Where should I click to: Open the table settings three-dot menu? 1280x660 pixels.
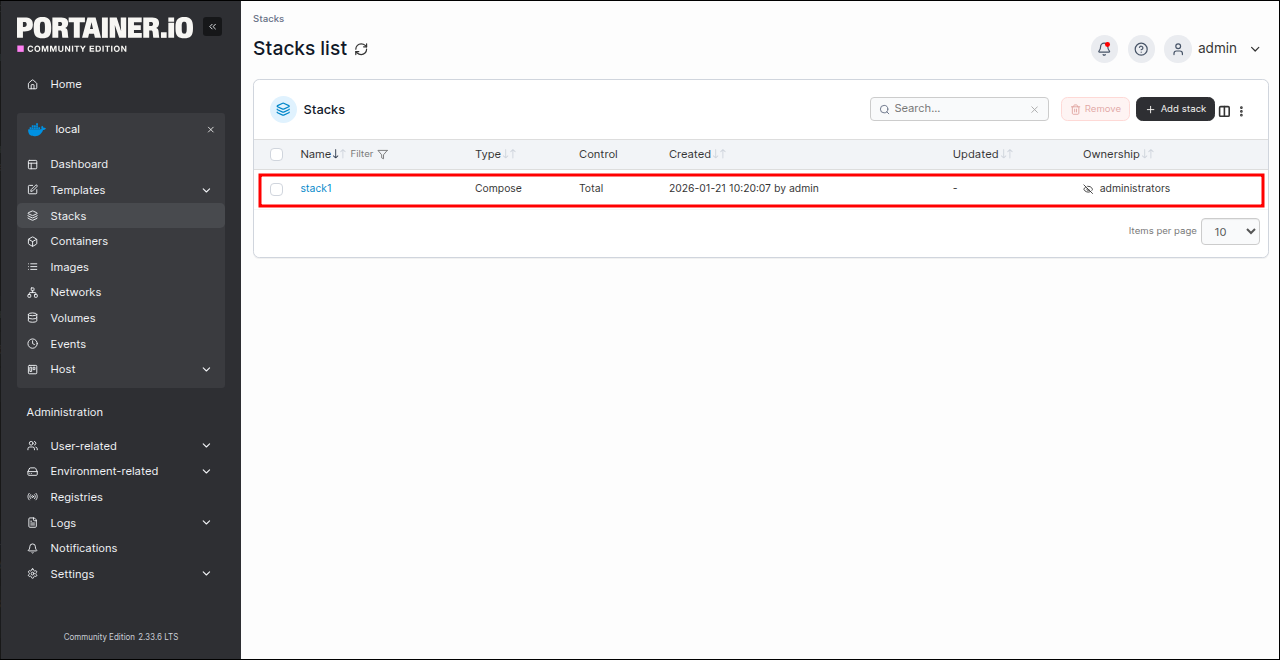1242,111
